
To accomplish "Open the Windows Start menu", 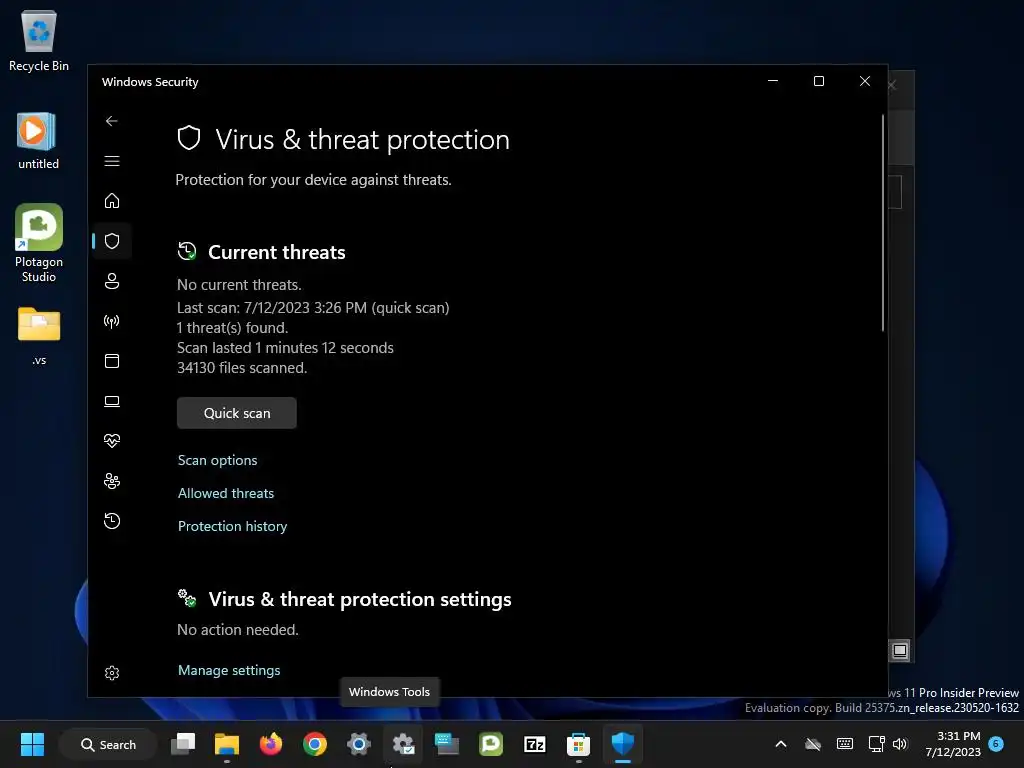I will click(x=32, y=744).
